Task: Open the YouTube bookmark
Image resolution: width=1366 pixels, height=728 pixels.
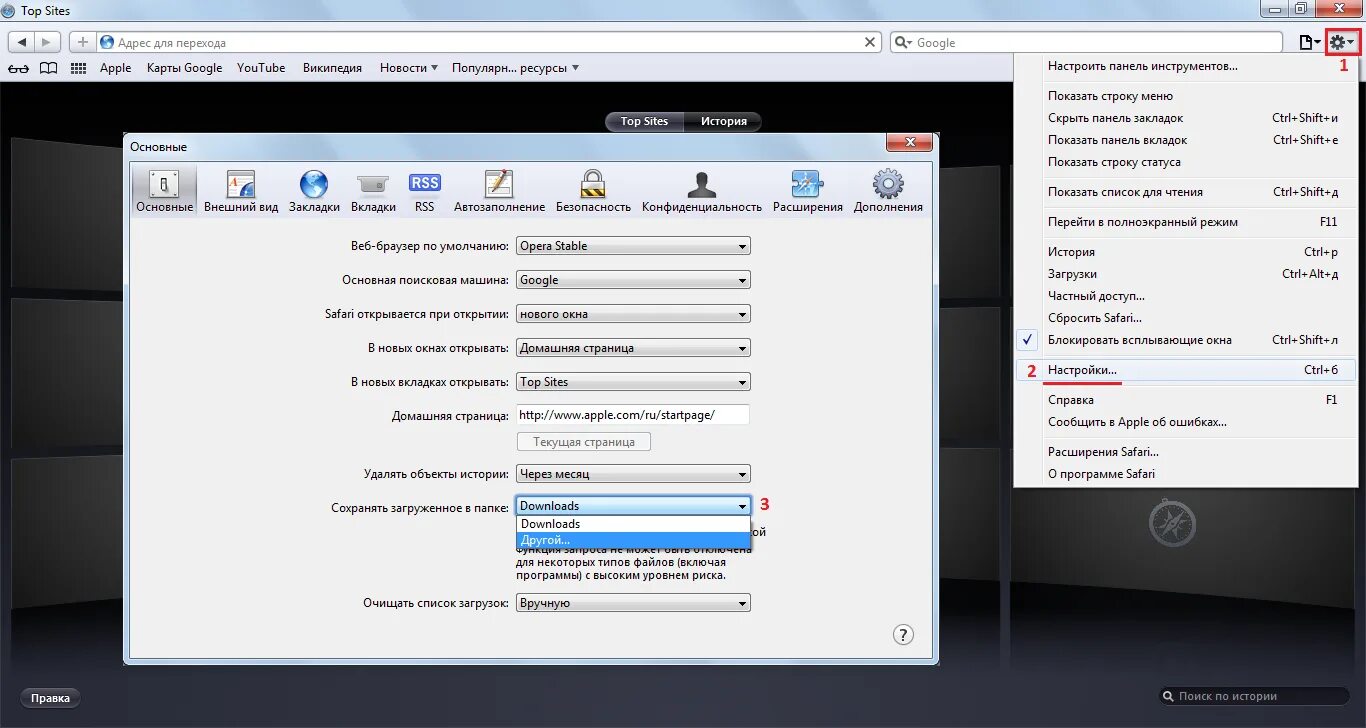Action: pyautogui.click(x=261, y=68)
